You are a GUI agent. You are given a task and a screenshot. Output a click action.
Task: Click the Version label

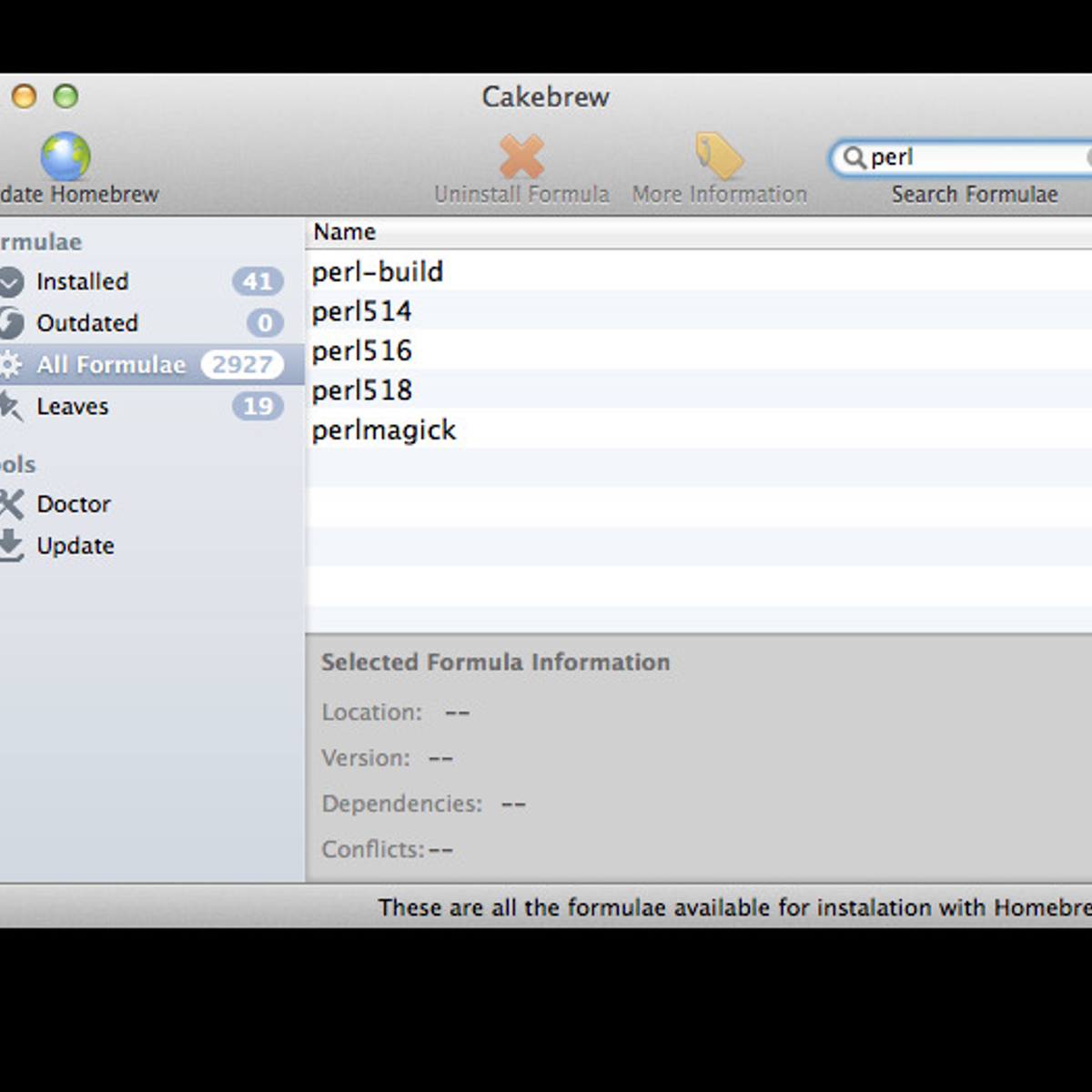366,758
